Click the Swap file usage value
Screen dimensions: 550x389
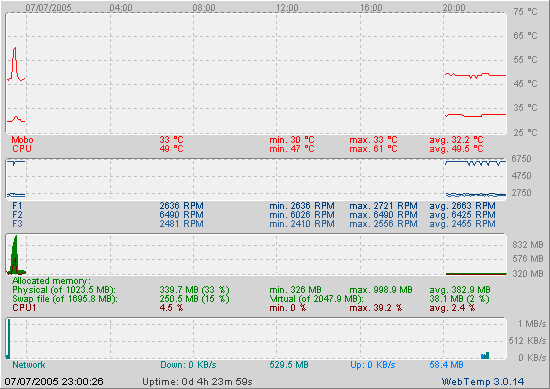[194, 299]
